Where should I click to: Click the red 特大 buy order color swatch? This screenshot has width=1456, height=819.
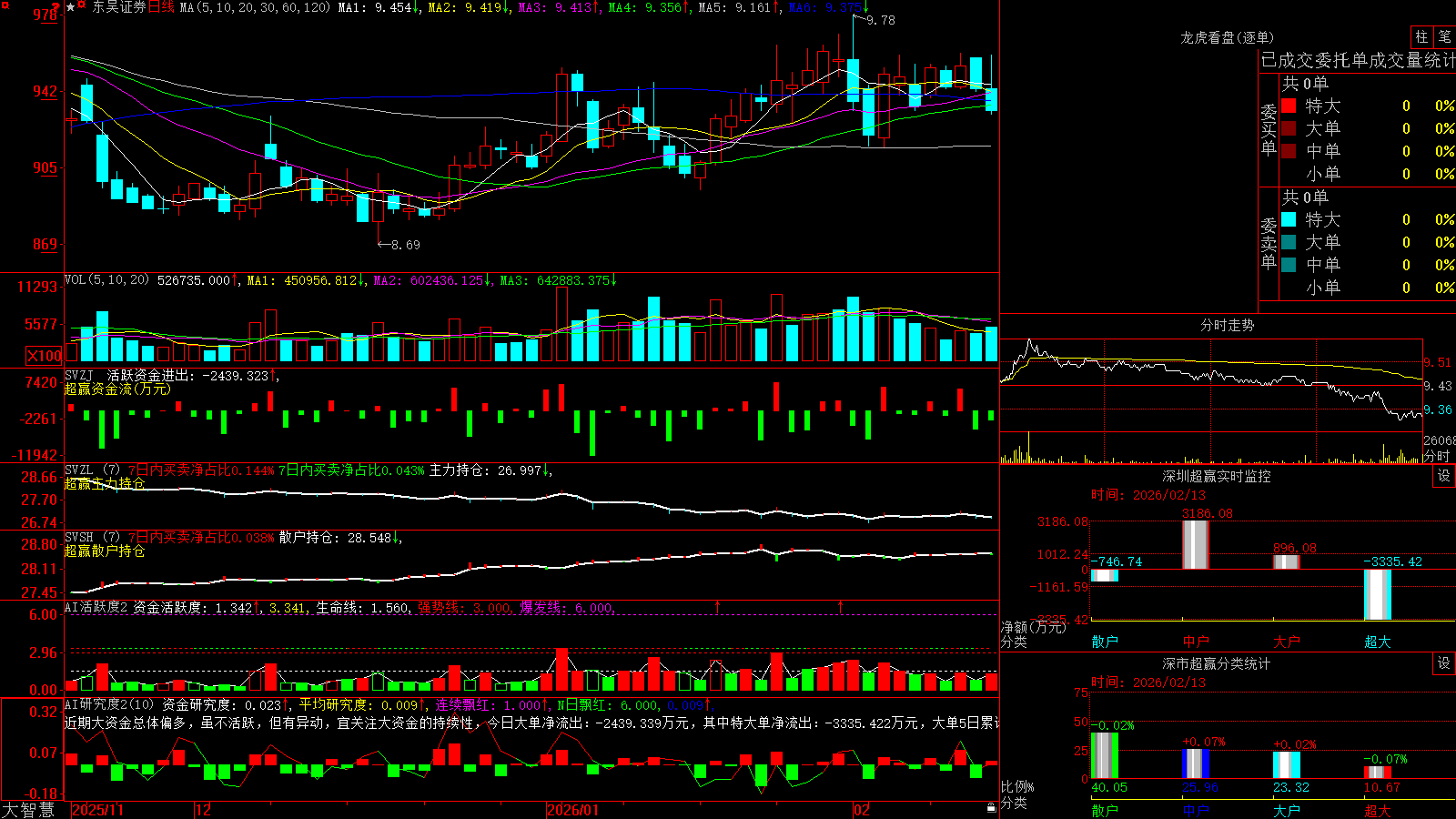click(1289, 106)
